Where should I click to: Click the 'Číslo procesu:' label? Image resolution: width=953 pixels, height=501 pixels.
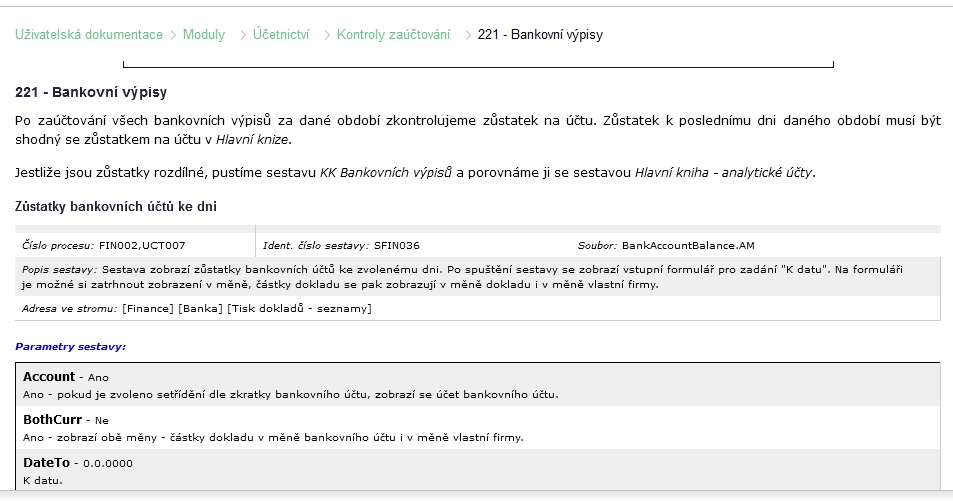click(x=59, y=246)
